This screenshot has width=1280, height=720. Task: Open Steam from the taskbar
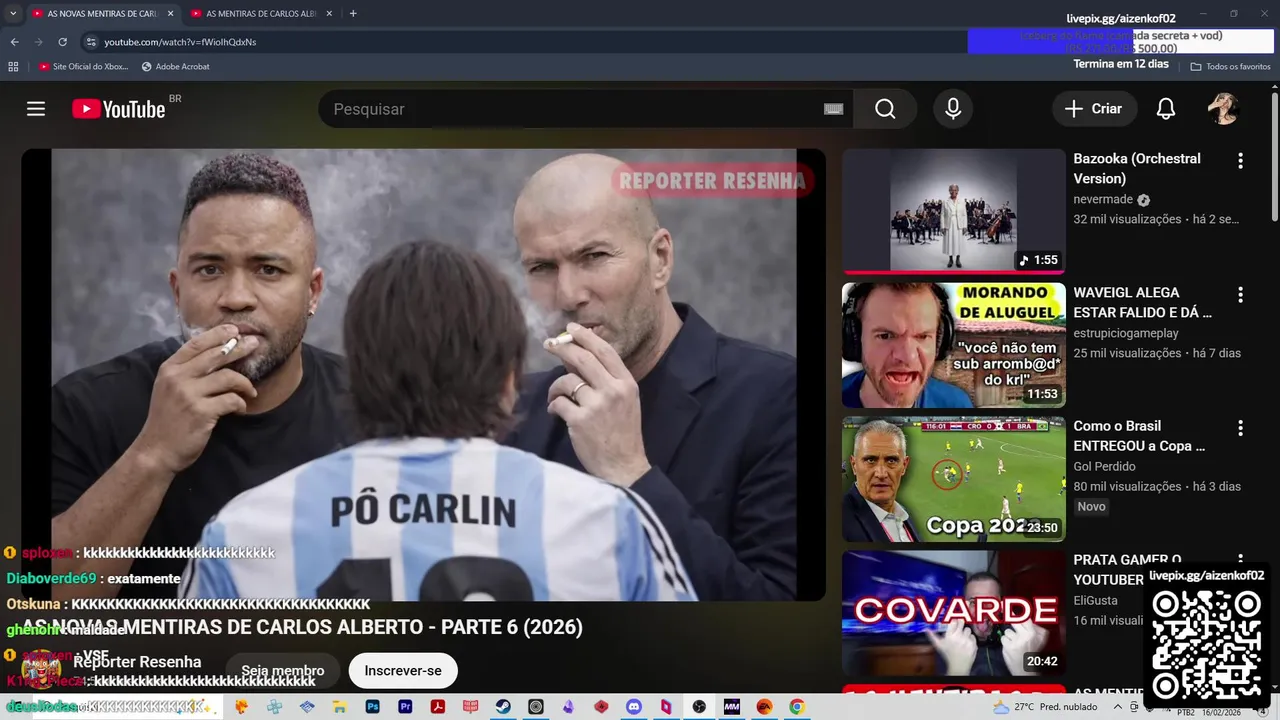click(x=503, y=707)
